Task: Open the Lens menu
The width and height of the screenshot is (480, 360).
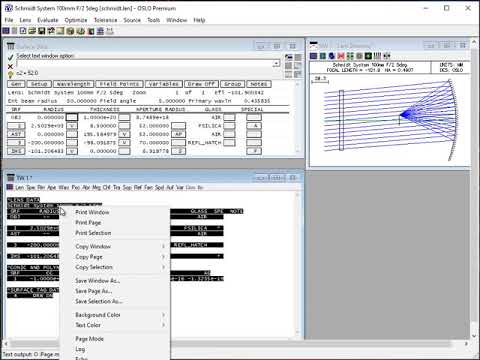Action: pyautogui.click(x=25, y=20)
